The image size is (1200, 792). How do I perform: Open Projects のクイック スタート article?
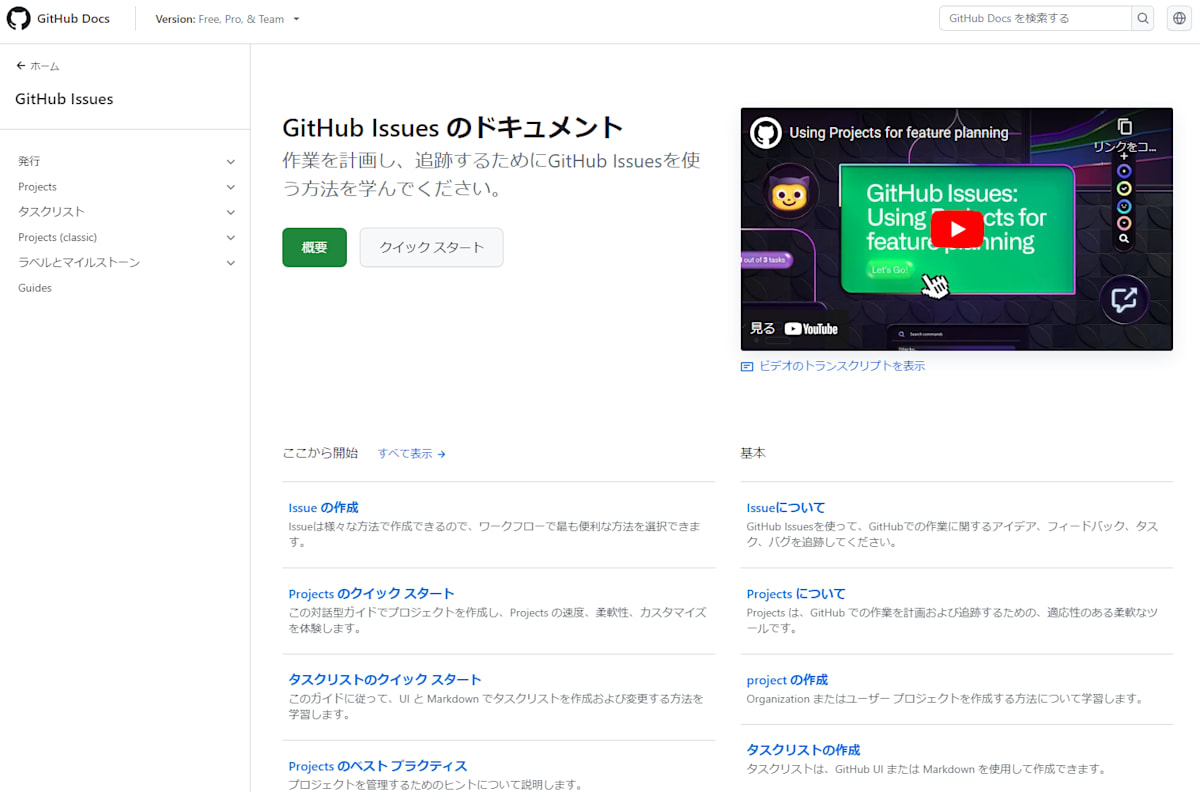(371, 594)
